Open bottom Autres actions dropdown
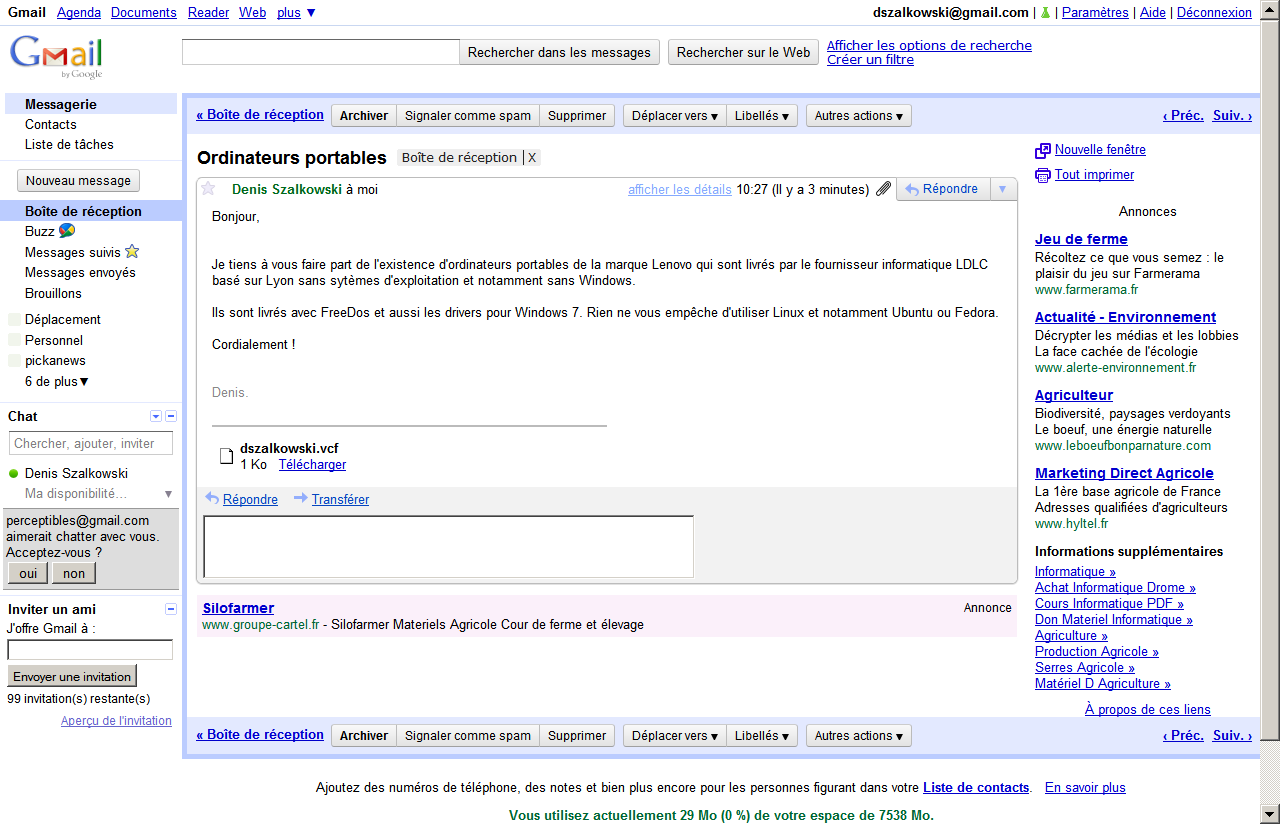Viewport: 1280px width, 824px height. click(x=859, y=736)
